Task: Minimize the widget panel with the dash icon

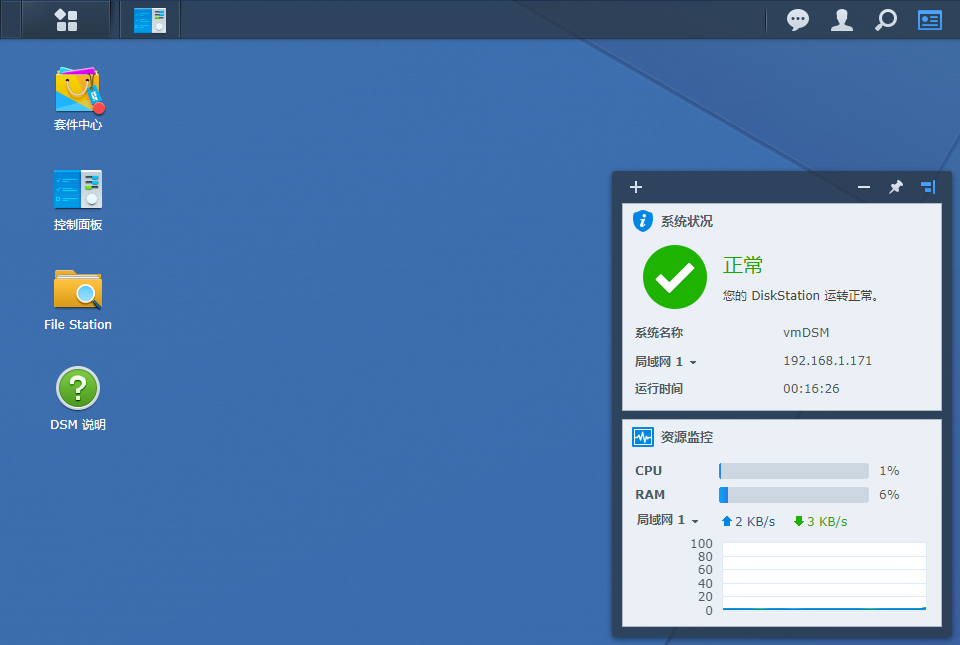Action: tap(864, 187)
